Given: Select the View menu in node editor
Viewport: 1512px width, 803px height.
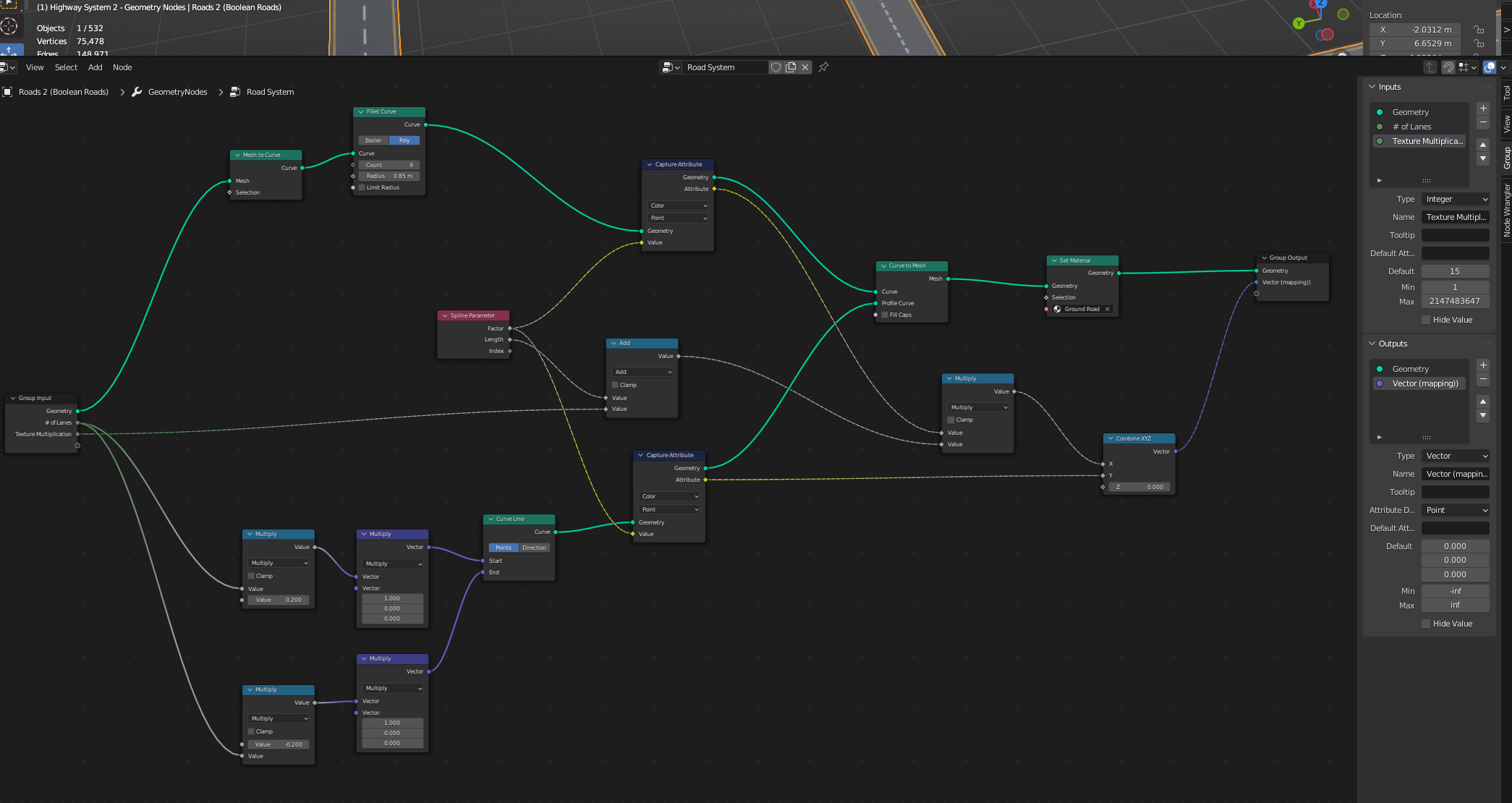Looking at the screenshot, I should [34, 67].
